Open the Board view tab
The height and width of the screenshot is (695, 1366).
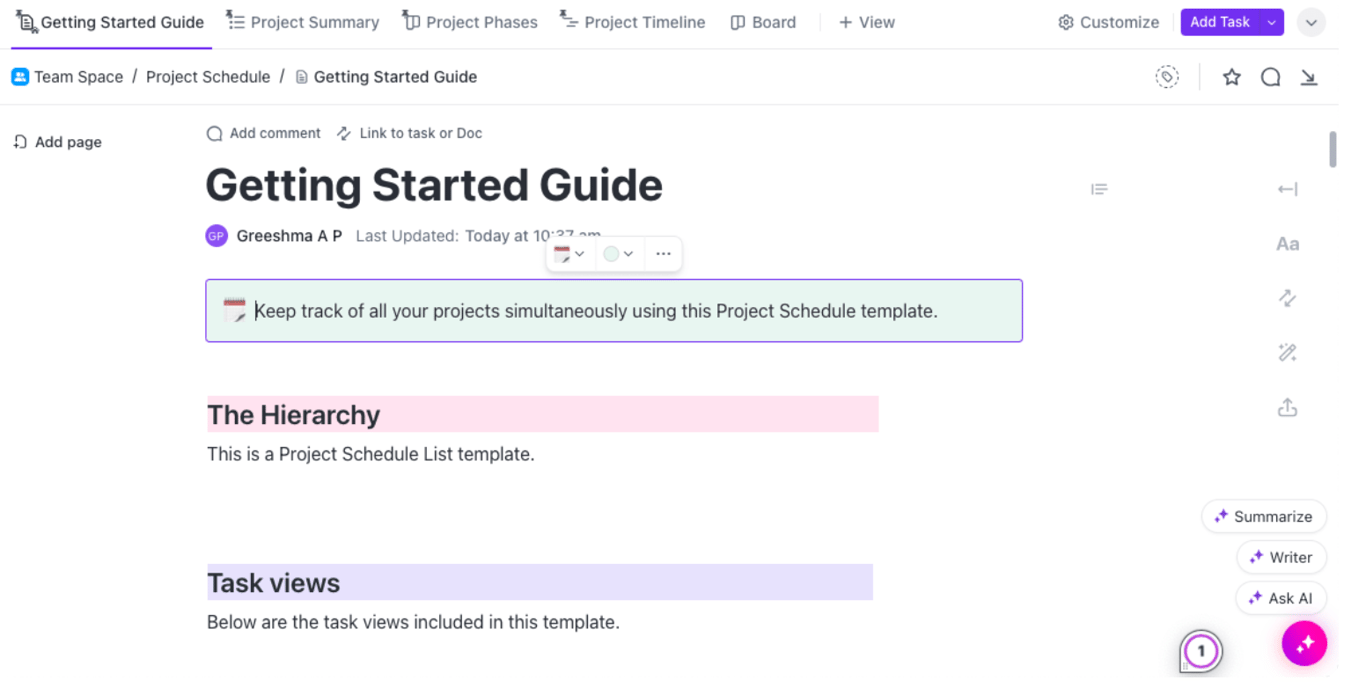763,22
